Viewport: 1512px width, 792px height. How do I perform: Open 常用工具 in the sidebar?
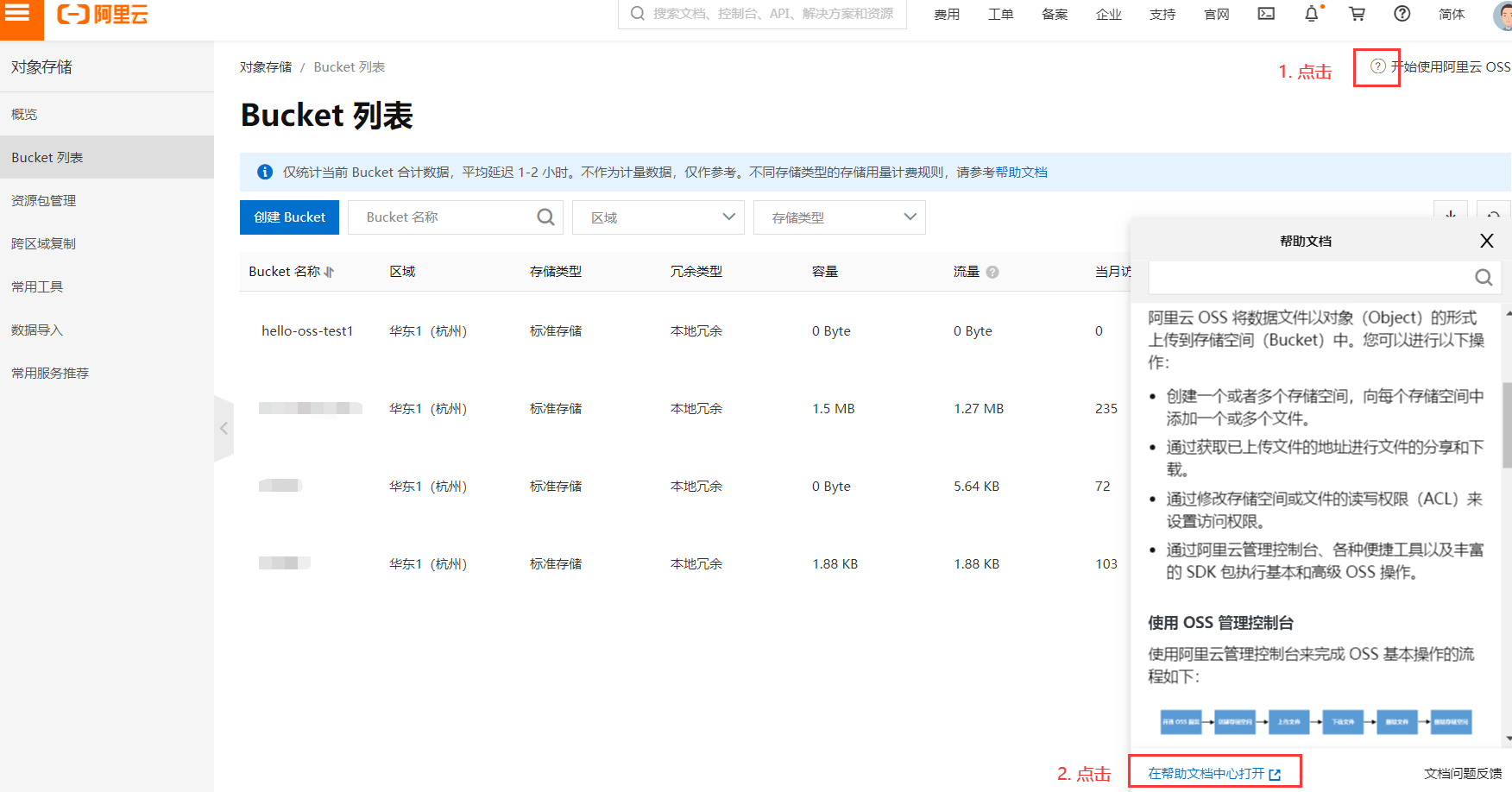tap(107, 286)
